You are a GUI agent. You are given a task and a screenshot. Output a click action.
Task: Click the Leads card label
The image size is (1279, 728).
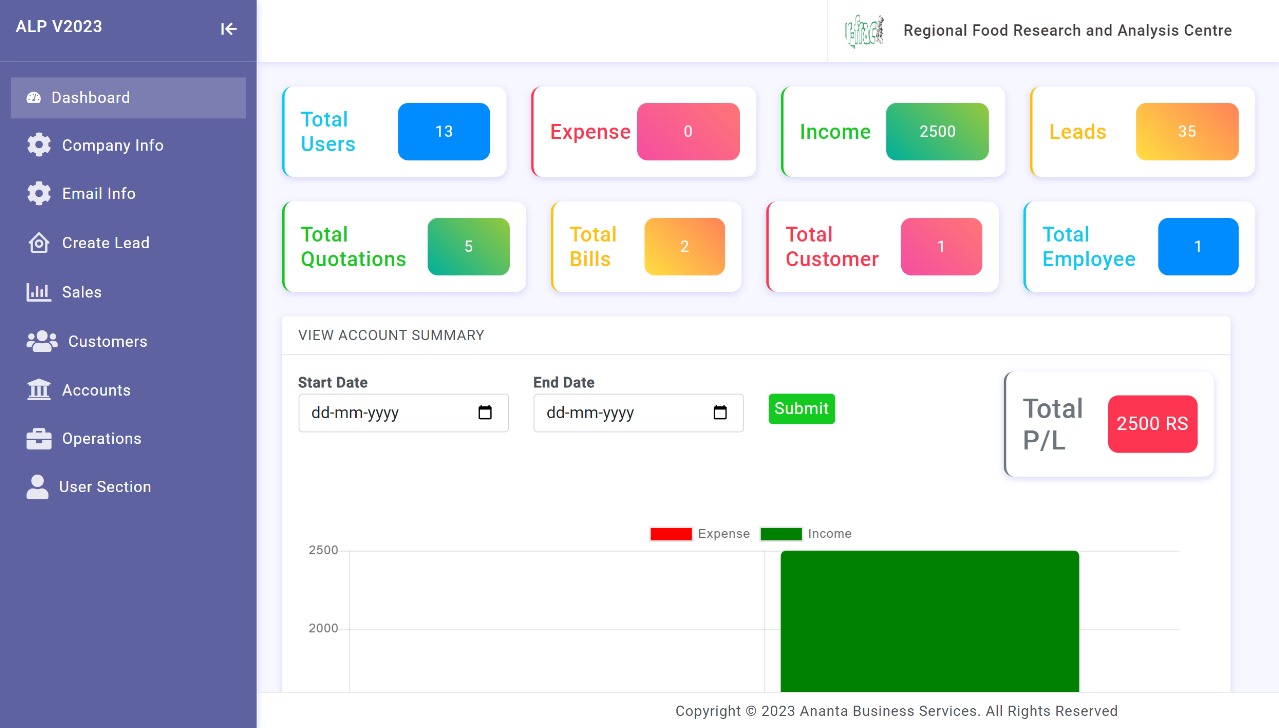pyautogui.click(x=1077, y=132)
